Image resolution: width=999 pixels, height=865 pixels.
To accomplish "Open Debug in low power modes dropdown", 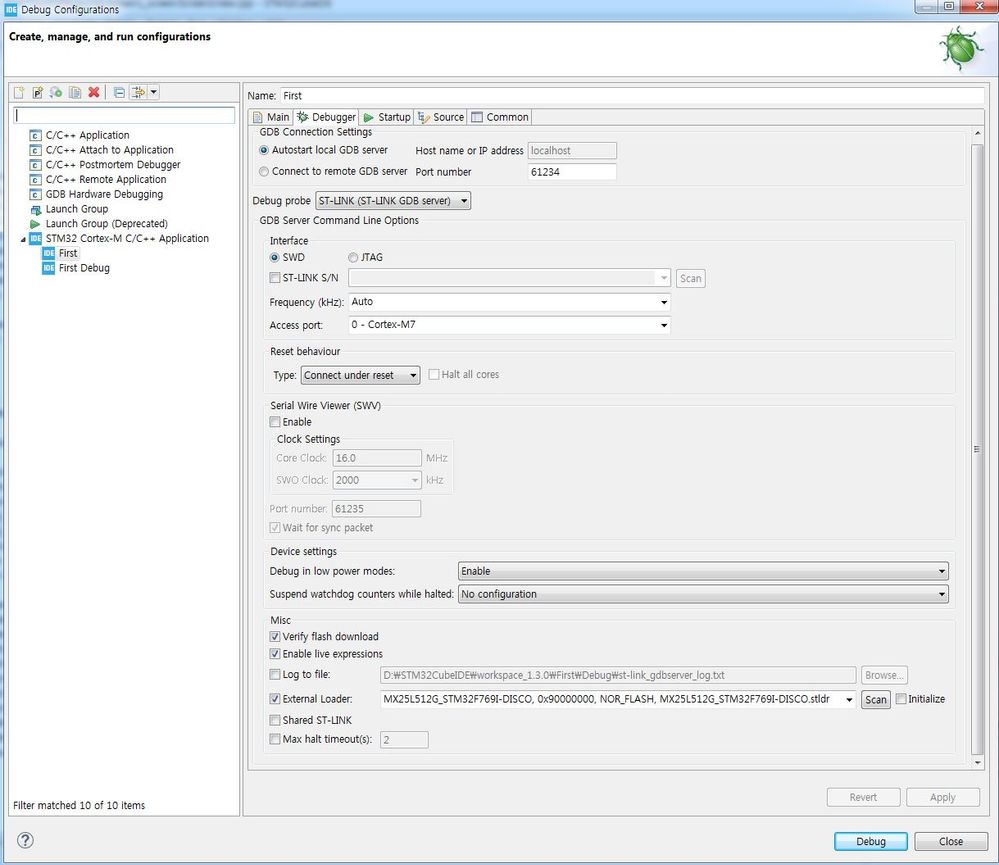I will tap(703, 571).
